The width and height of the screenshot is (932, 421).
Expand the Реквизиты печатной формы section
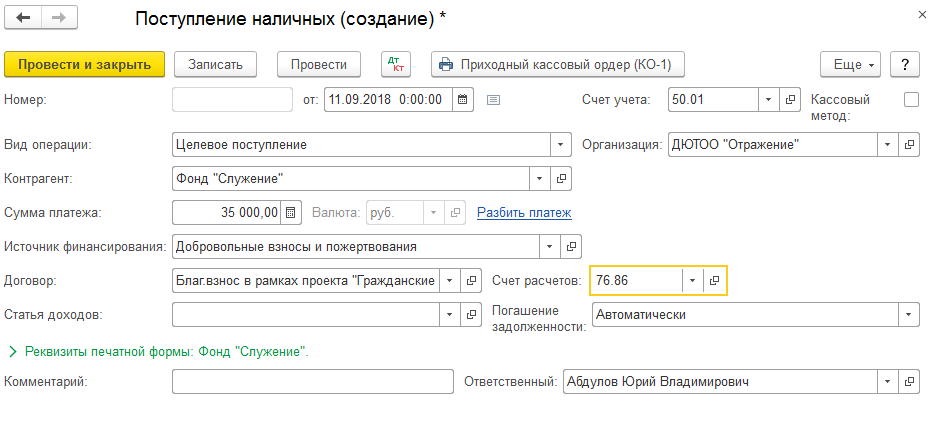pyautogui.click(x=13, y=351)
